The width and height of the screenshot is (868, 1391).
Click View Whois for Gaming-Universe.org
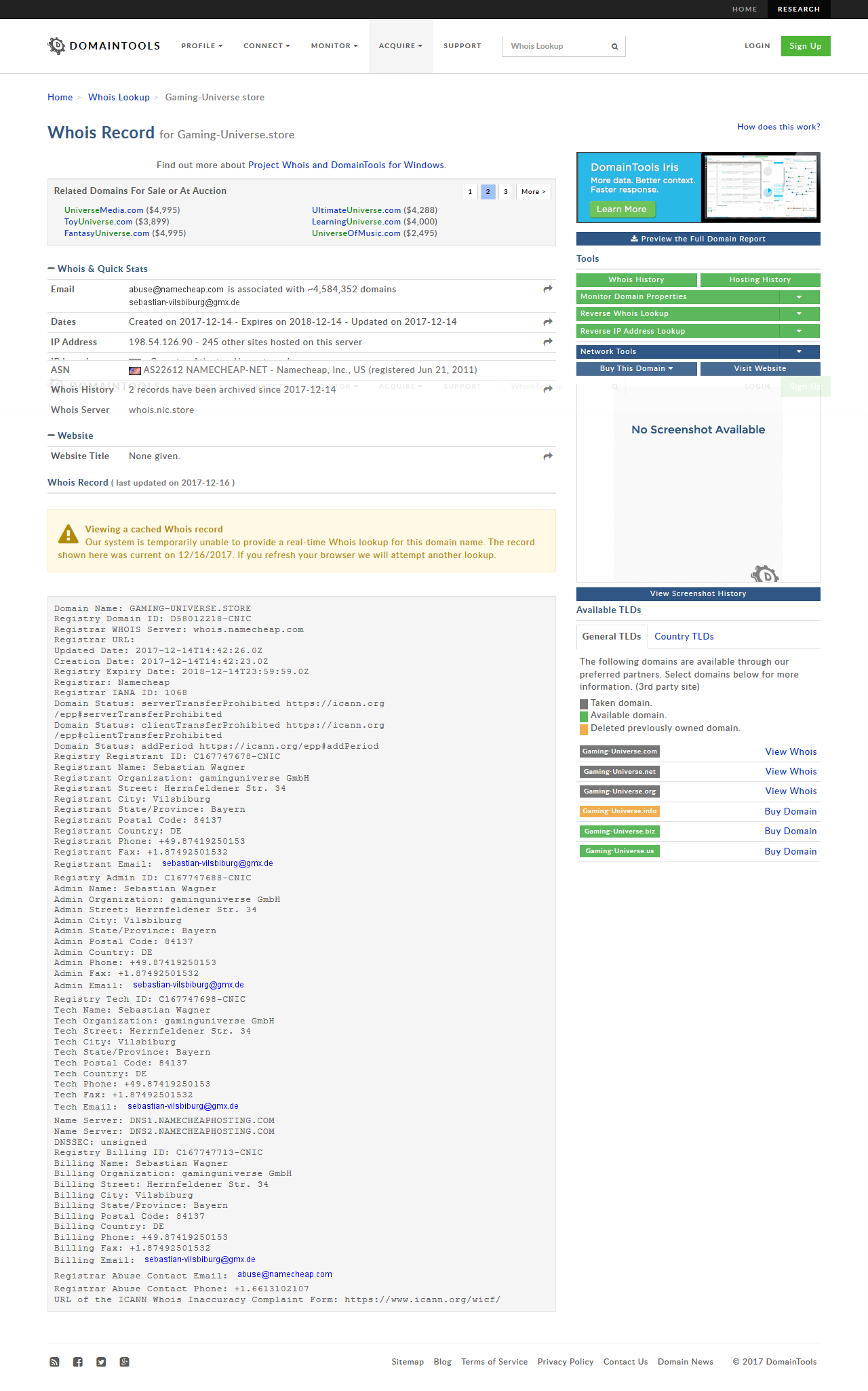pyautogui.click(x=791, y=791)
